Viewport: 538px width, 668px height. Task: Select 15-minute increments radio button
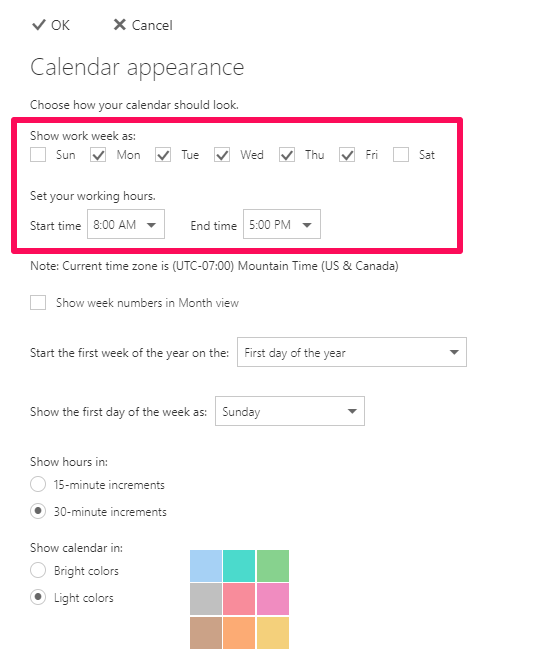tap(38, 484)
